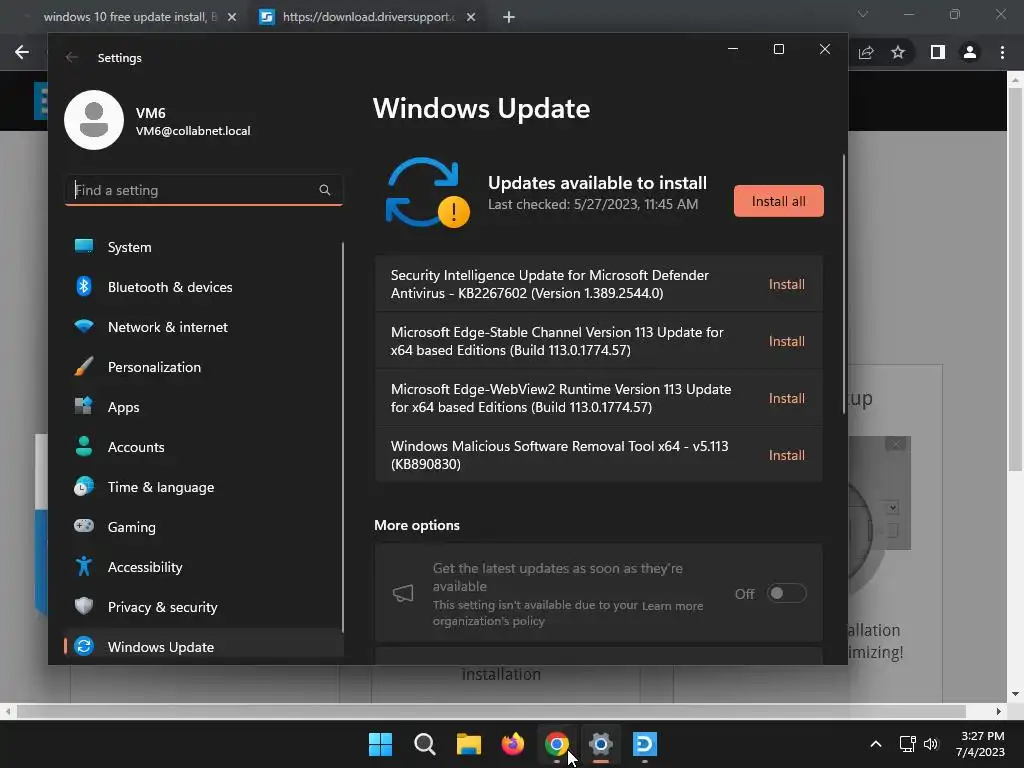The height and width of the screenshot is (768, 1024).
Task: Switch to download.driversupport tab
Action: tap(368, 17)
